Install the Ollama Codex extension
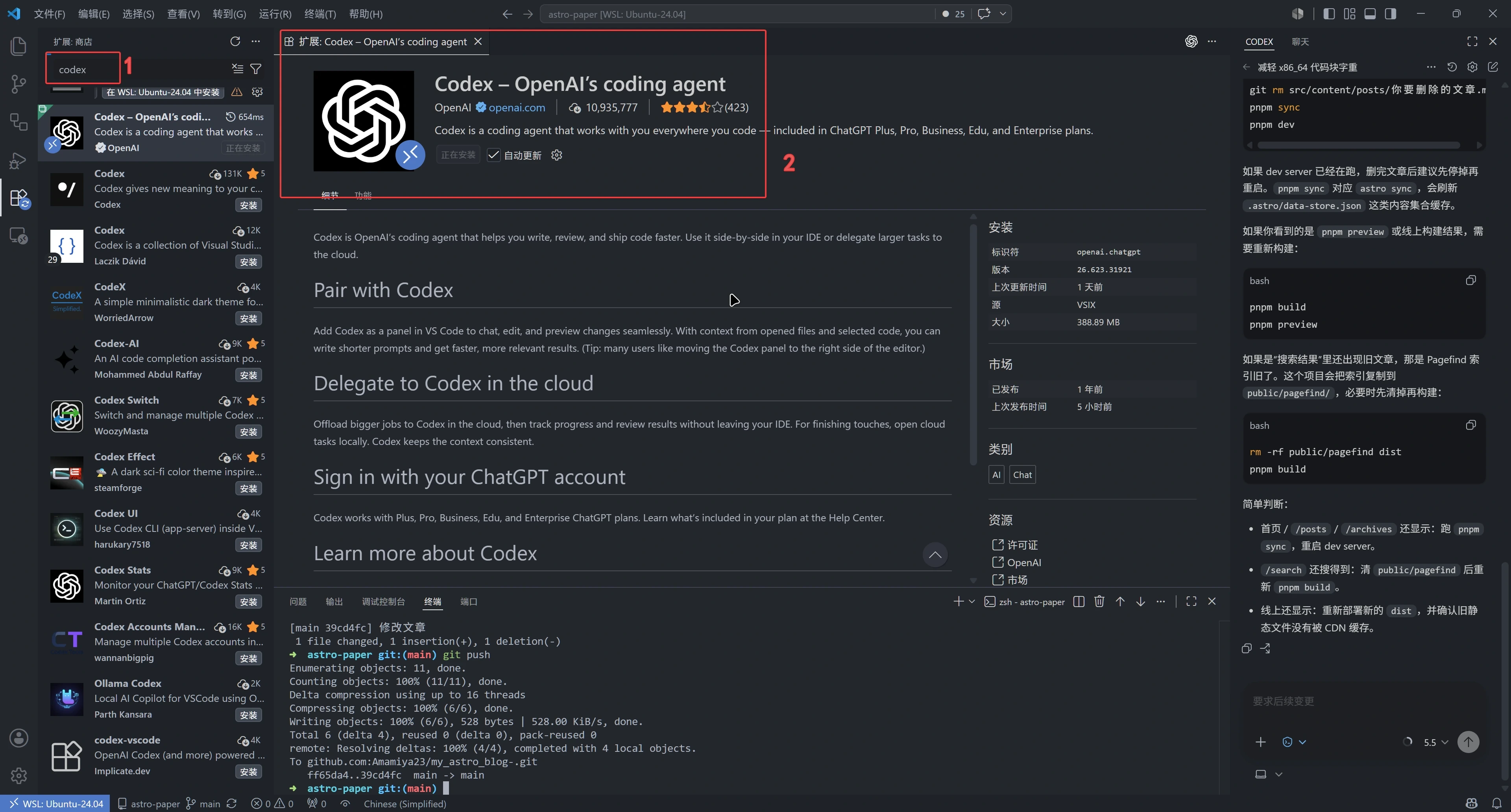Viewport: 1511px width, 812px height. pos(248,715)
